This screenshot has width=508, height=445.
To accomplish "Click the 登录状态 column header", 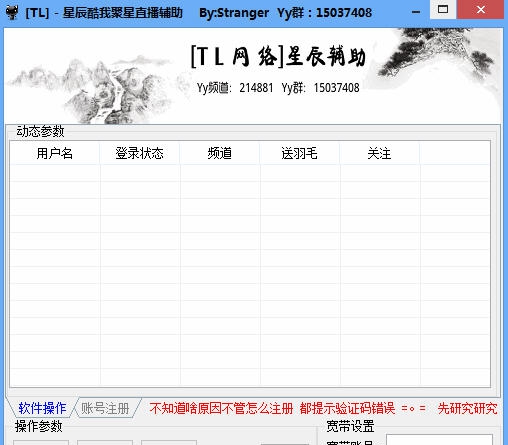I will tap(139, 153).
